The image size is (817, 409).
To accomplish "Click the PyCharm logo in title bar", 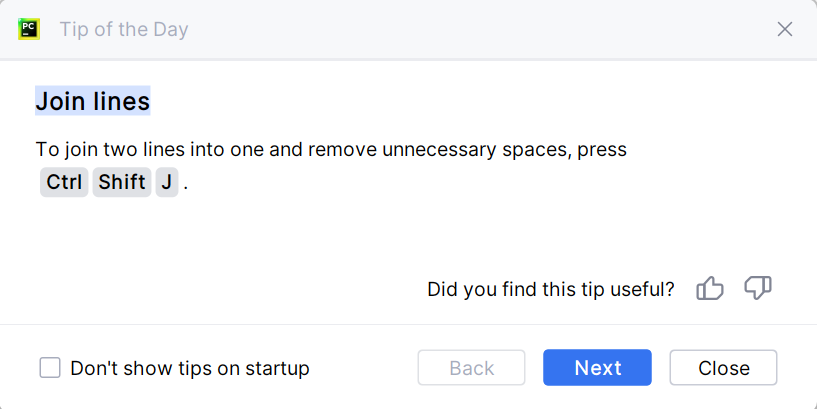I will (x=29, y=29).
